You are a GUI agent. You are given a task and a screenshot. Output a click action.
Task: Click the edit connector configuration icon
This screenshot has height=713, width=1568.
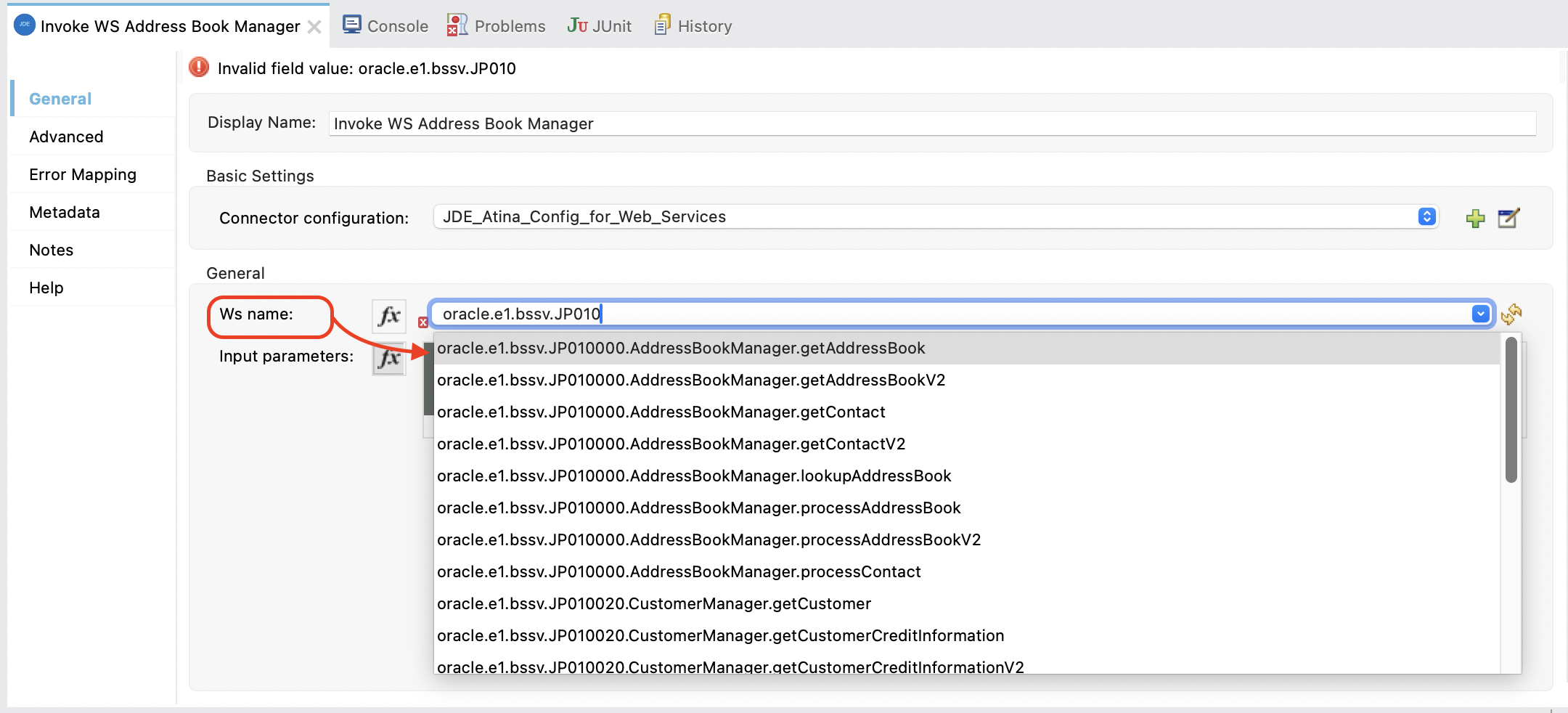(1508, 218)
